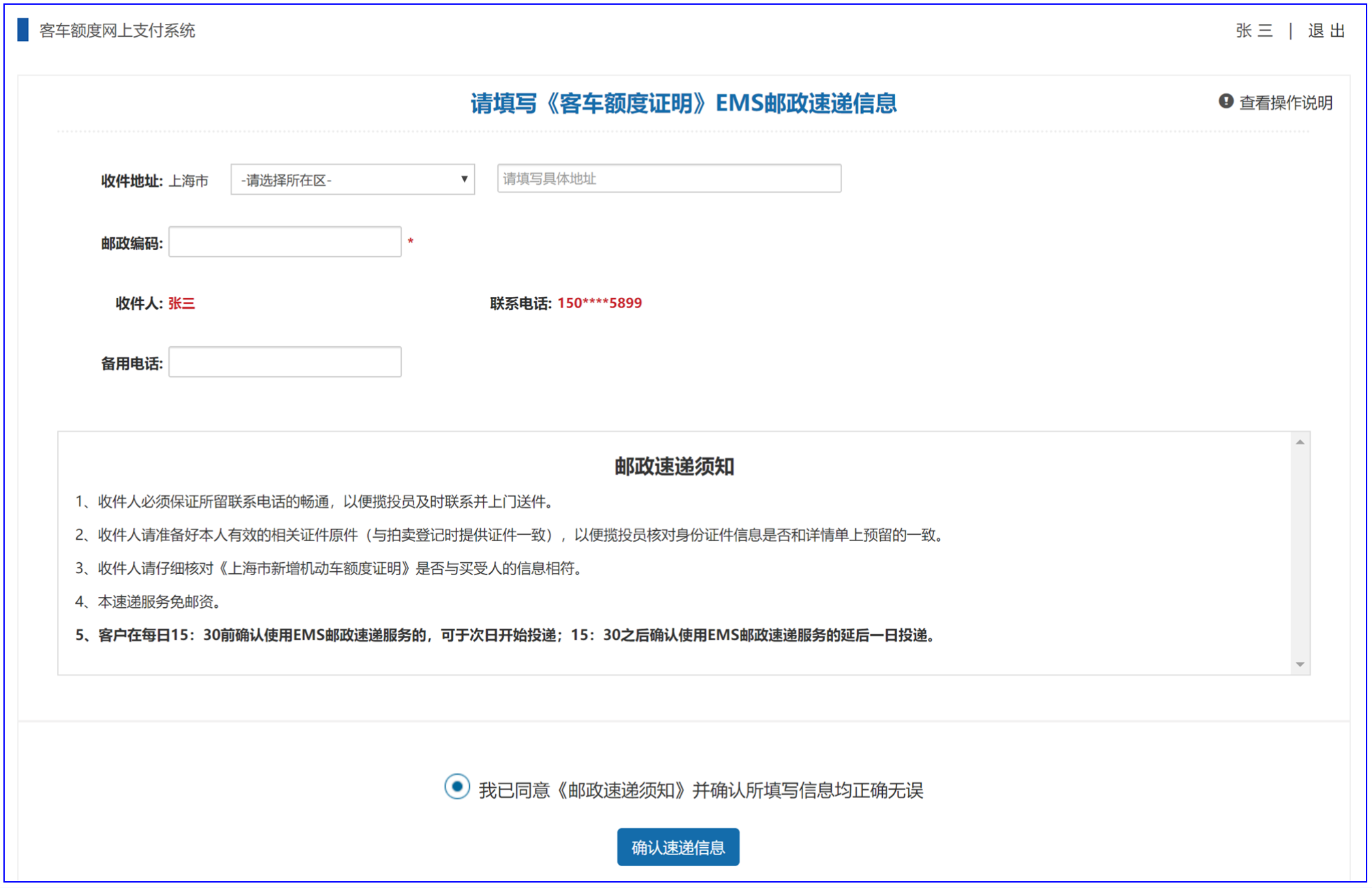Click the notice box scrollbar track

point(1300,552)
